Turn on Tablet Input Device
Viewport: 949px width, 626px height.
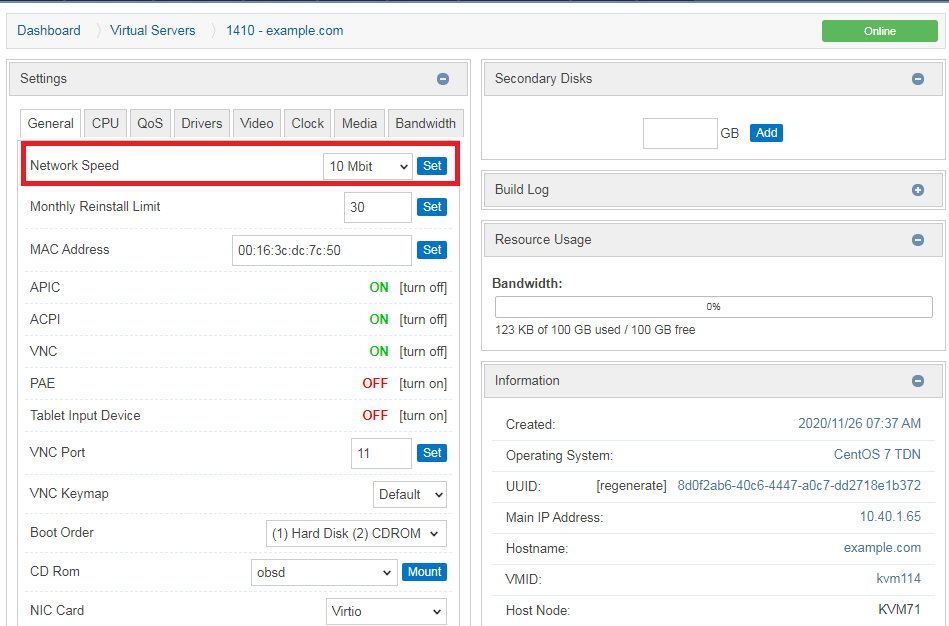point(423,416)
